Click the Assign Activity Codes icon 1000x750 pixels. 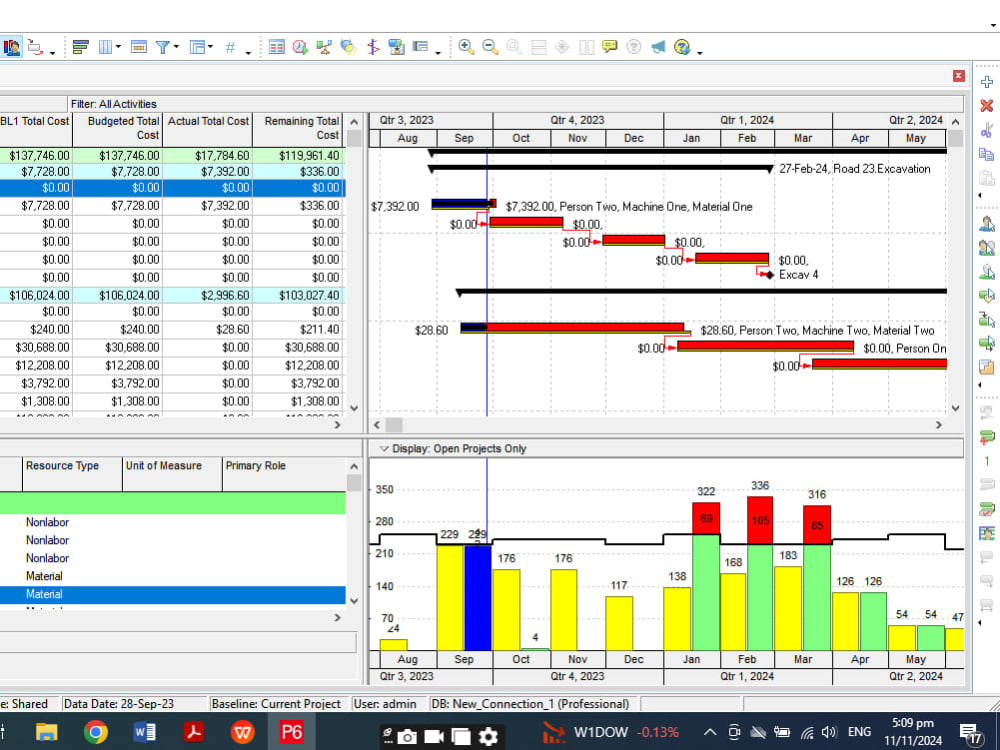[987, 295]
